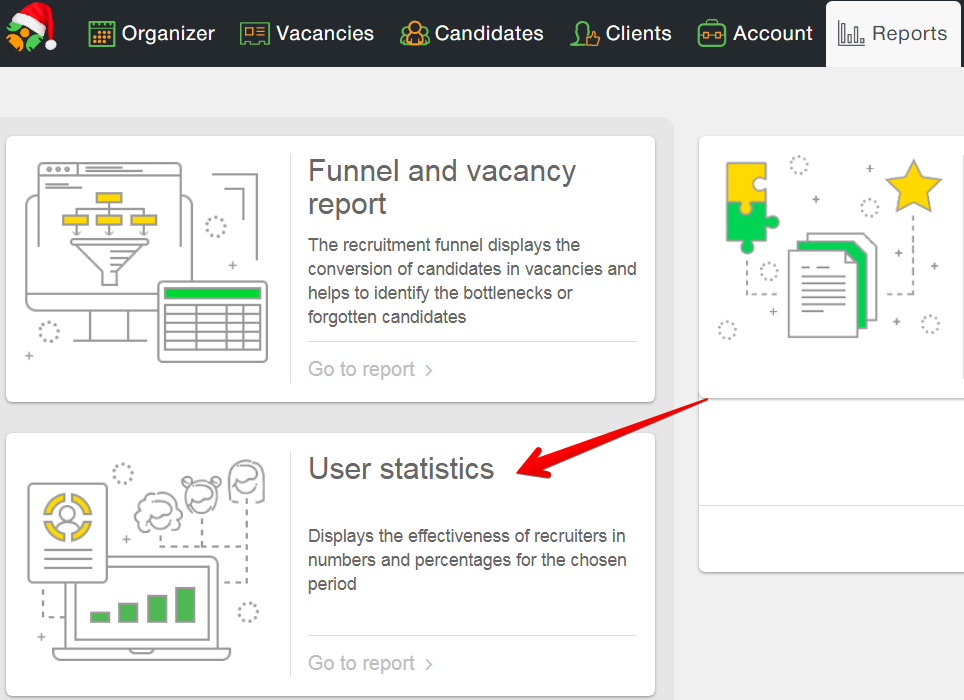The width and height of the screenshot is (964, 700).
Task: Go to the Candidates section
Action: pyautogui.click(x=488, y=34)
